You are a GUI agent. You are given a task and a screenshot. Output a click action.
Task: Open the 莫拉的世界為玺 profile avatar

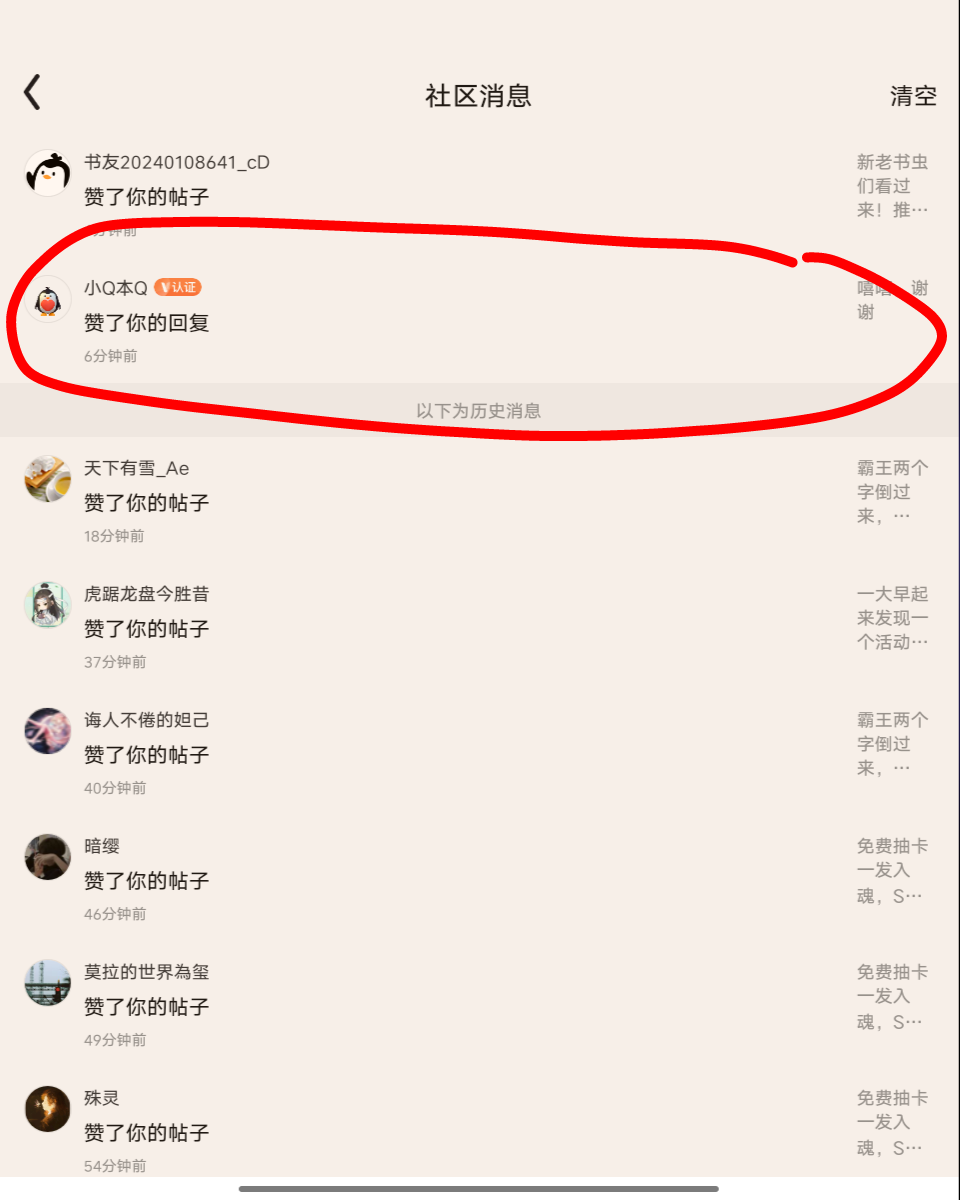click(x=47, y=982)
